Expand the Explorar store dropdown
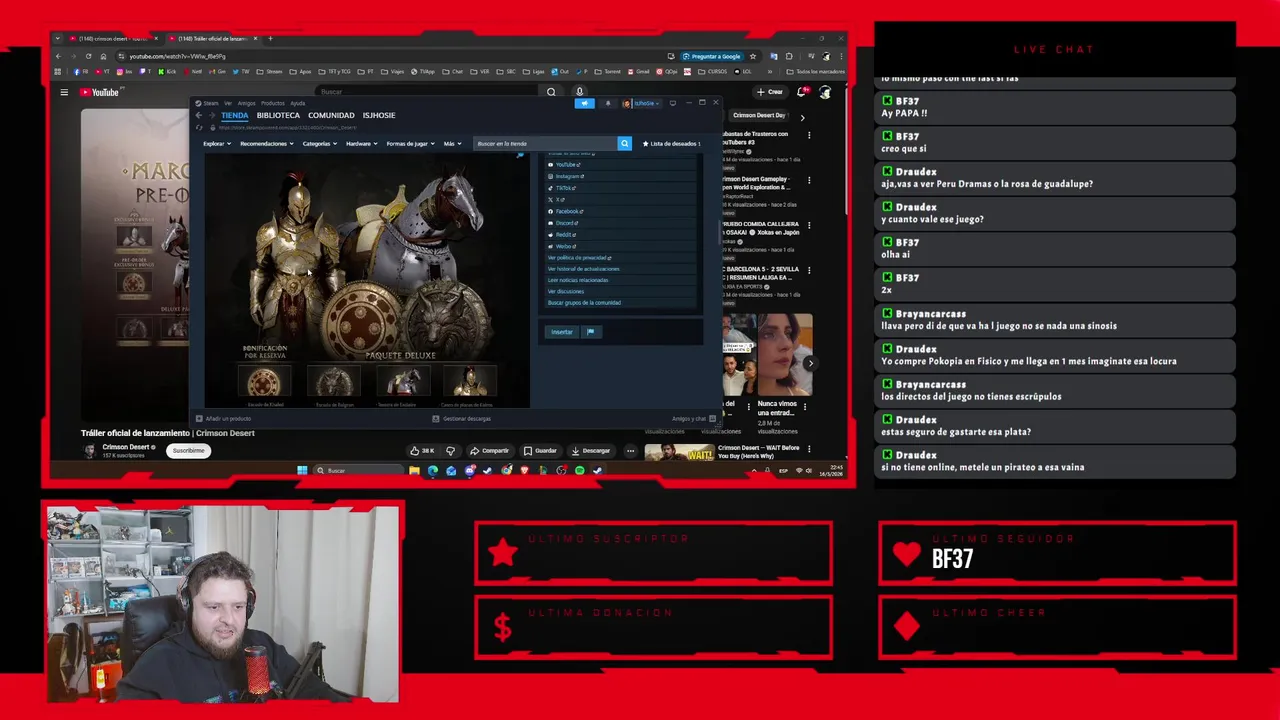This screenshot has height=720, width=1280. pos(217,143)
